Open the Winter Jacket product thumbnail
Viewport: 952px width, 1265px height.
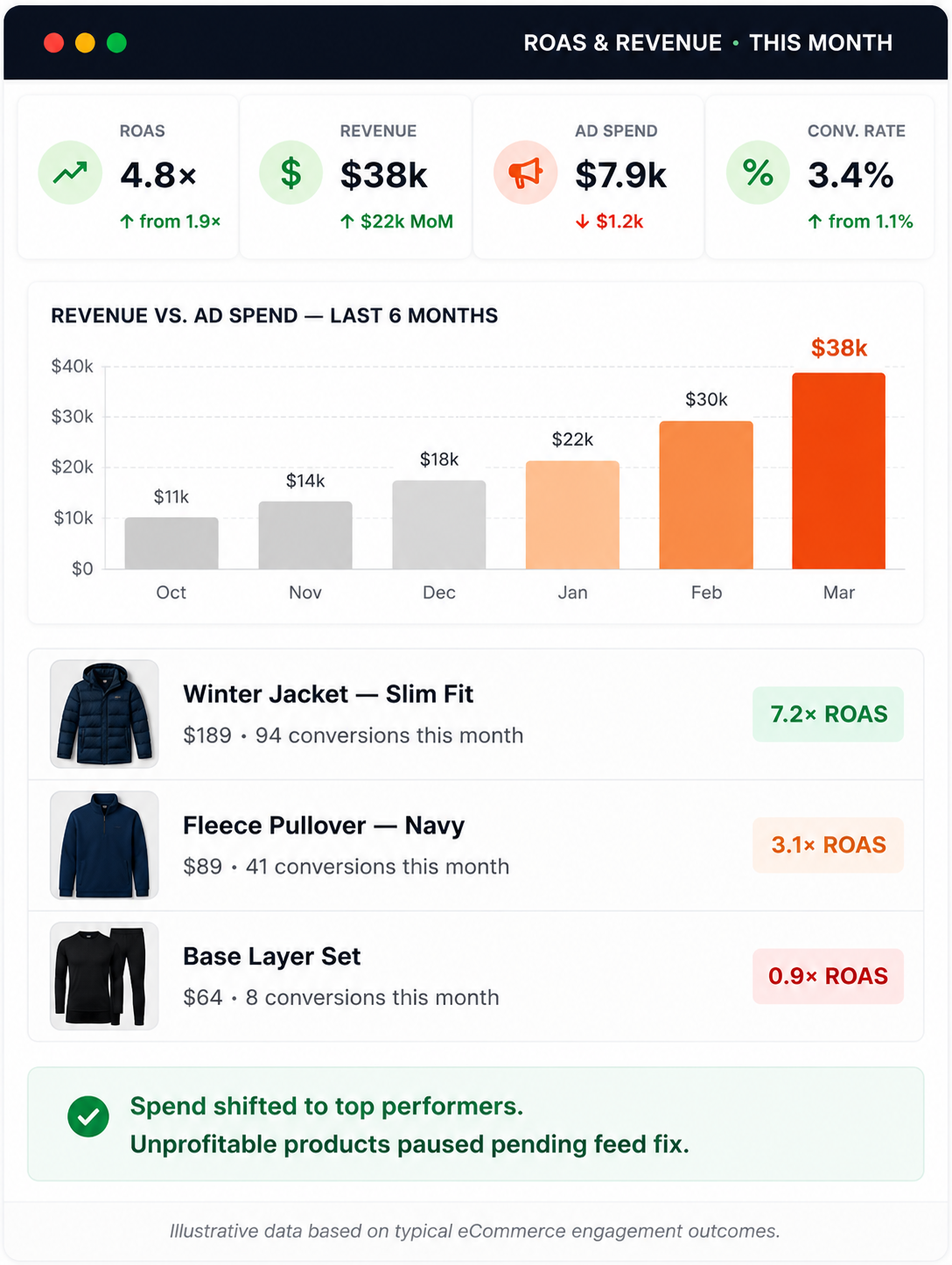(x=104, y=713)
